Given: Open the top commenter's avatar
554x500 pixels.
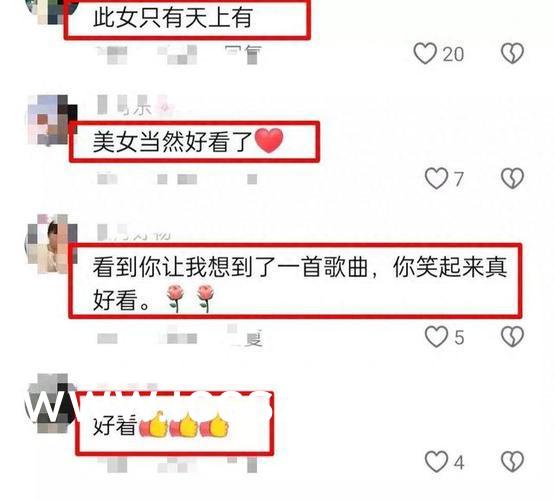Looking at the screenshot, I should [53, 11].
